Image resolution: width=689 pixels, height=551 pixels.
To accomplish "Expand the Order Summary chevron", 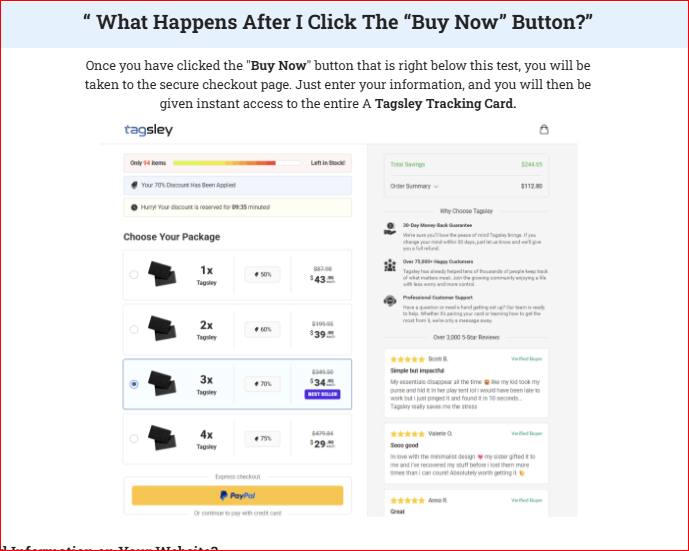I will pyautogui.click(x=436, y=187).
